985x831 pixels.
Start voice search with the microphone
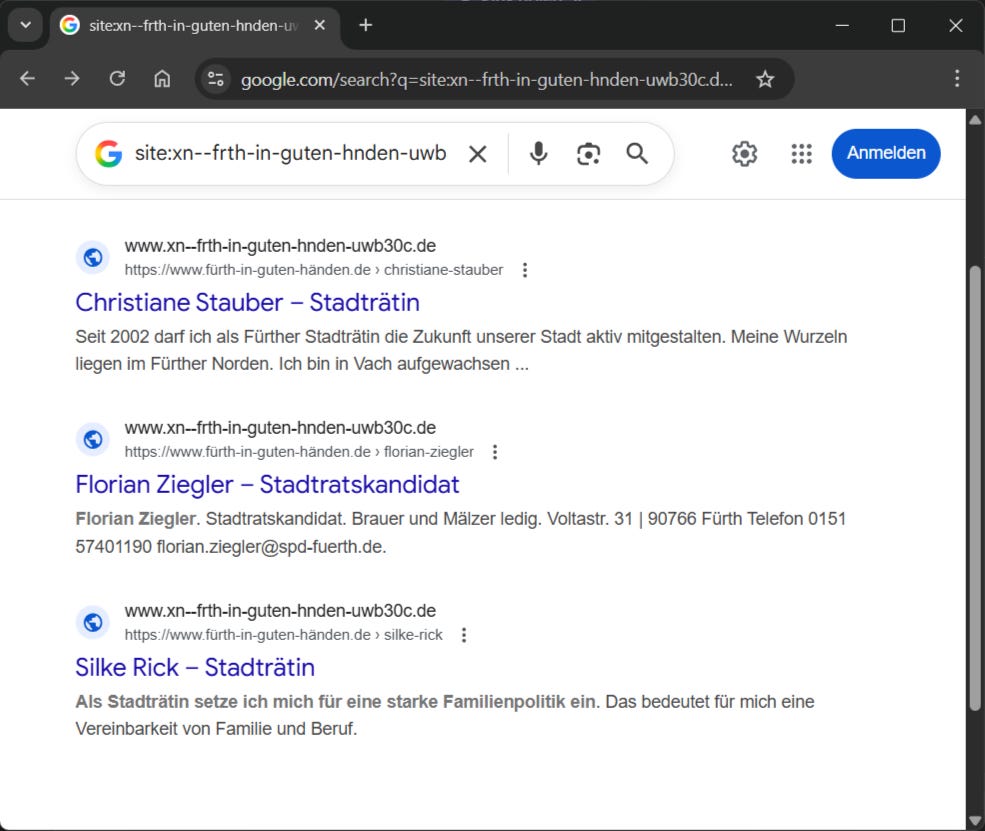coord(538,153)
